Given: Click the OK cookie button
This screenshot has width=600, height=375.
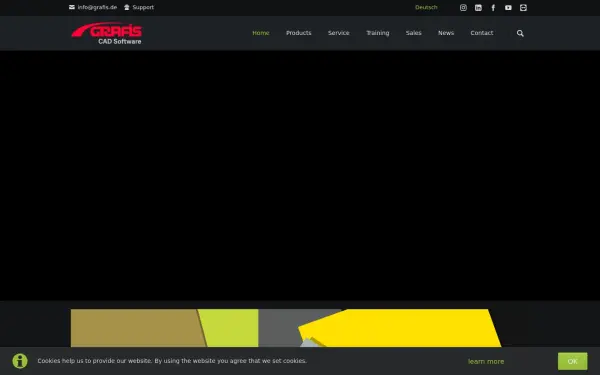Looking at the screenshot, I should tap(572, 361).
